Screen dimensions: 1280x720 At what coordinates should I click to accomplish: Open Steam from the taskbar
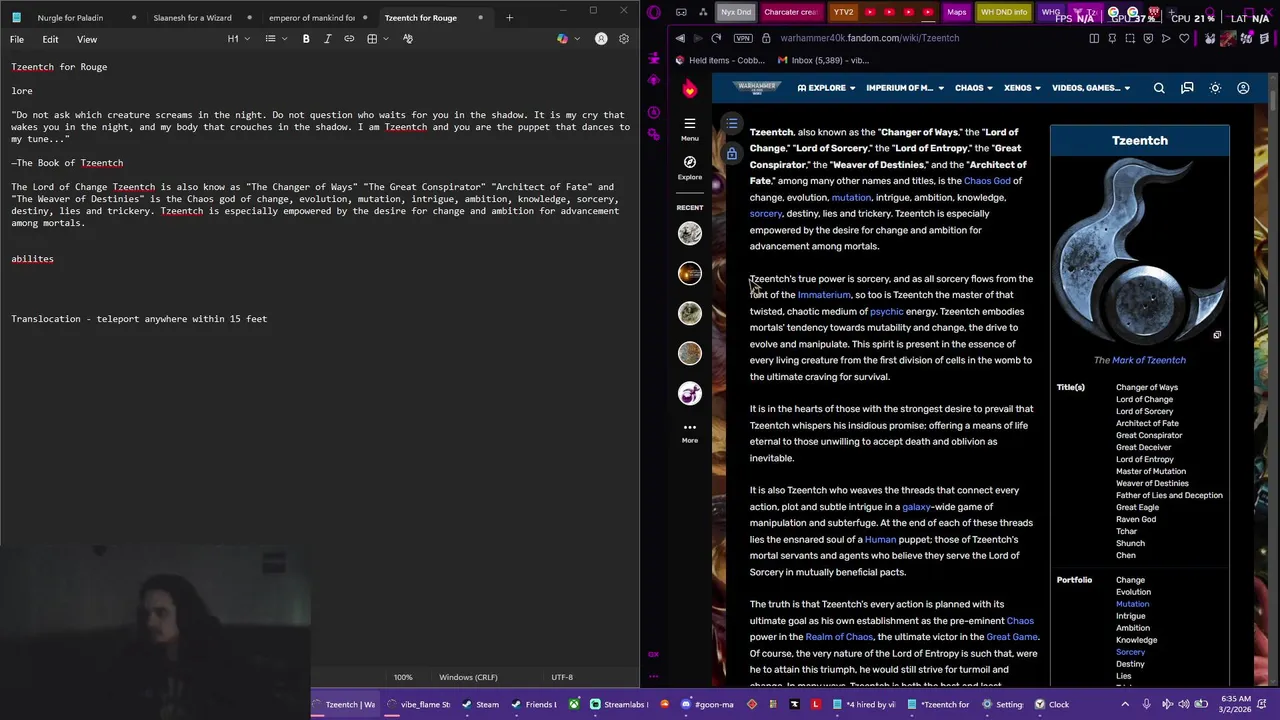(x=481, y=704)
